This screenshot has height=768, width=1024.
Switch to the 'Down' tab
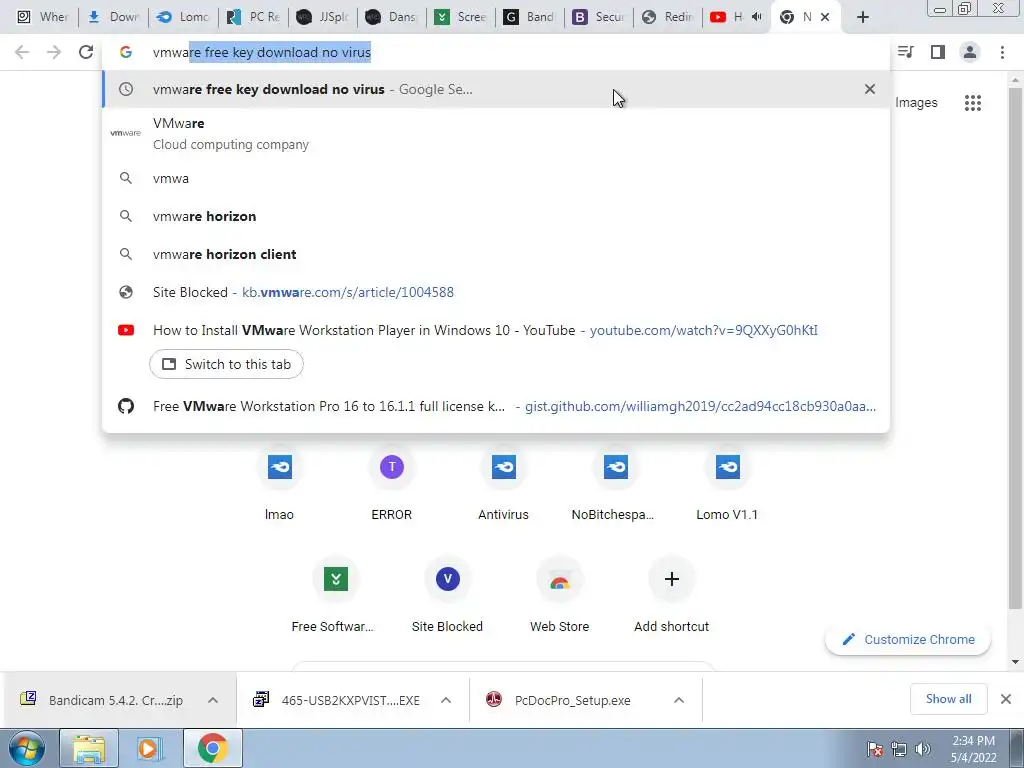coord(113,17)
